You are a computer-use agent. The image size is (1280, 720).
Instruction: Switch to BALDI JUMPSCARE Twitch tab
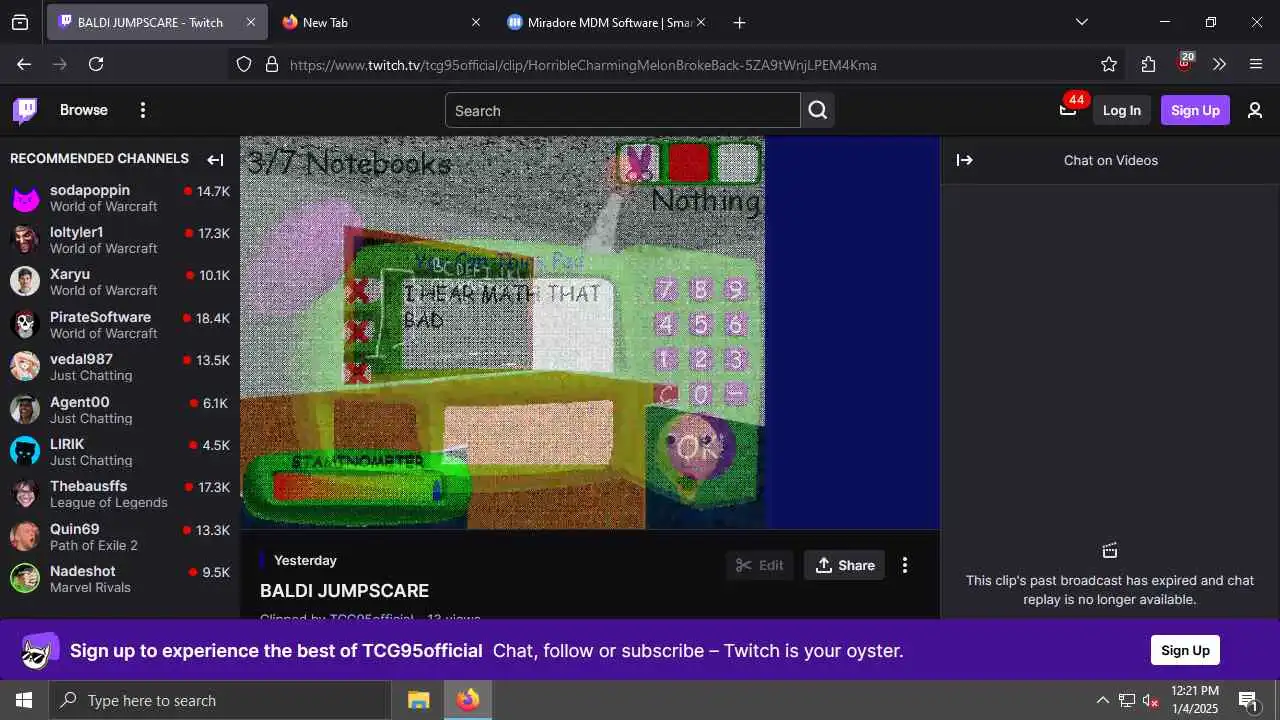click(157, 22)
